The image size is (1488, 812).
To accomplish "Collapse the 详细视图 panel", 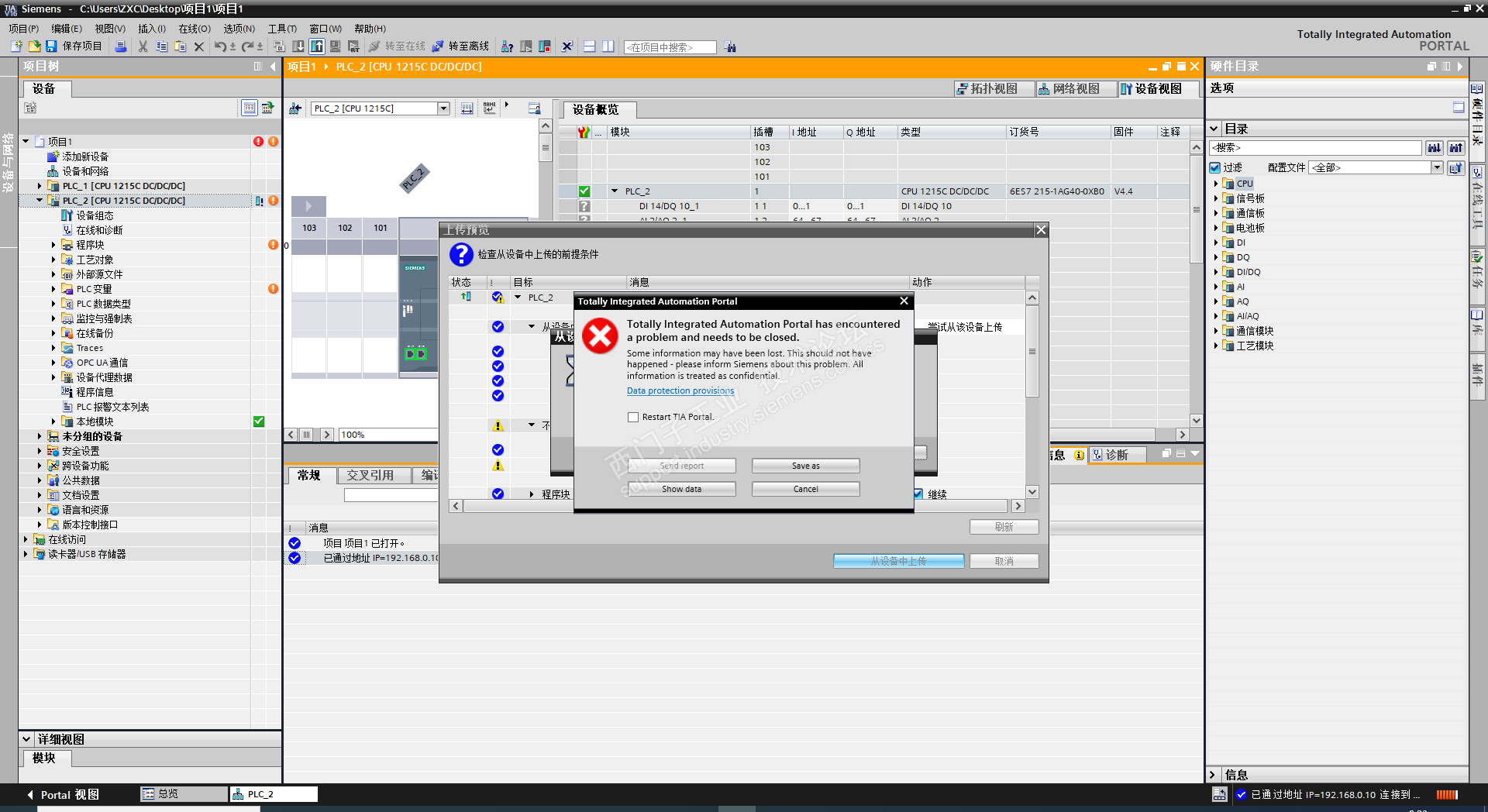I will point(26,739).
